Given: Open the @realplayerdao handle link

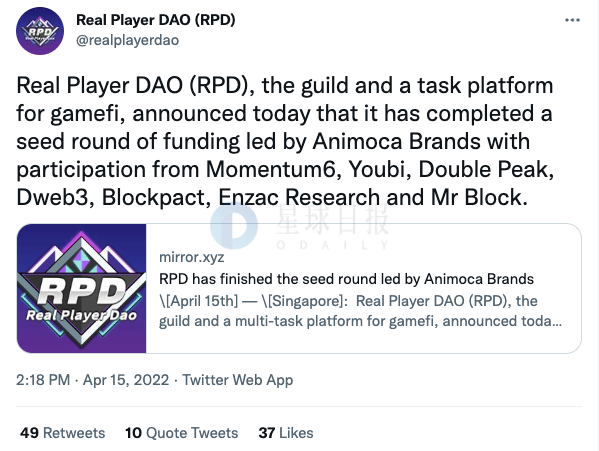Looking at the screenshot, I should pos(128,40).
